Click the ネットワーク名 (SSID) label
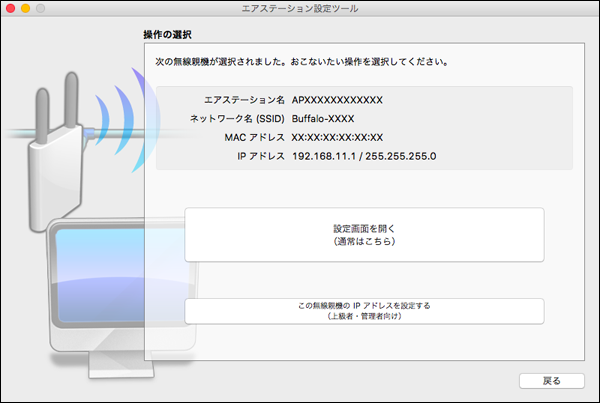This screenshot has width=600, height=403. point(237,119)
